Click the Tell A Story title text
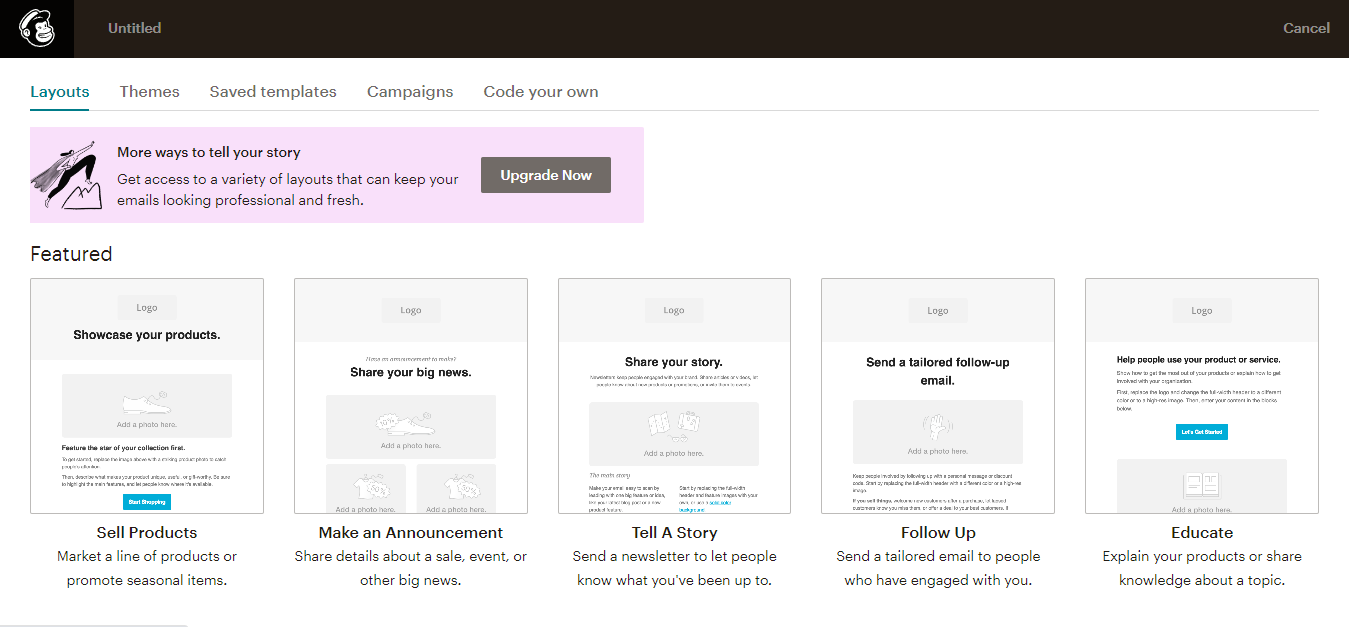This screenshot has width=1349, height=627. (674, 532)
